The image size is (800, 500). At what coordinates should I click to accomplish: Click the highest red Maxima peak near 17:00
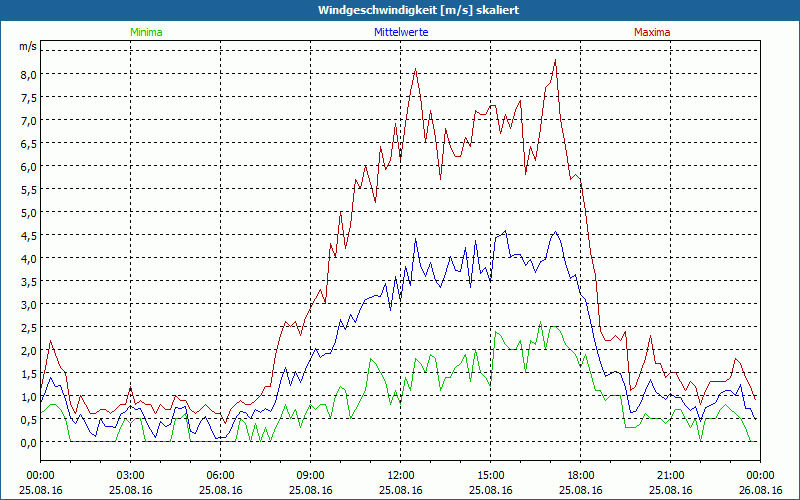[555, 60]
